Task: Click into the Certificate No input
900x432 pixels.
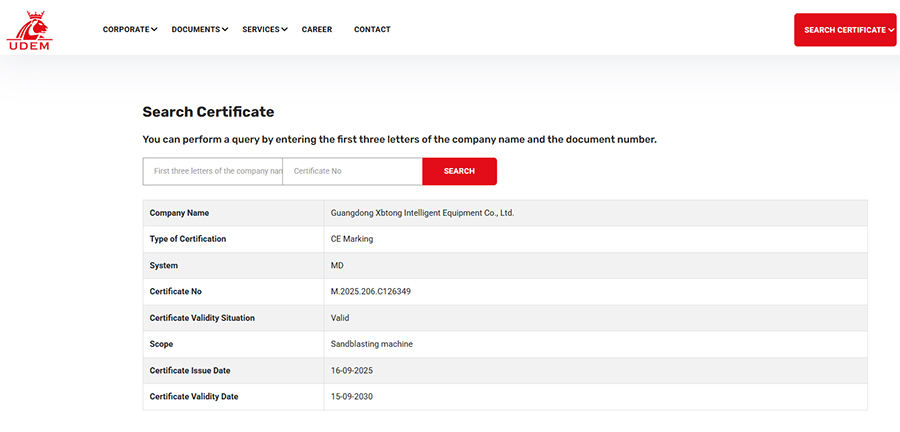Action: click(352, 171)
